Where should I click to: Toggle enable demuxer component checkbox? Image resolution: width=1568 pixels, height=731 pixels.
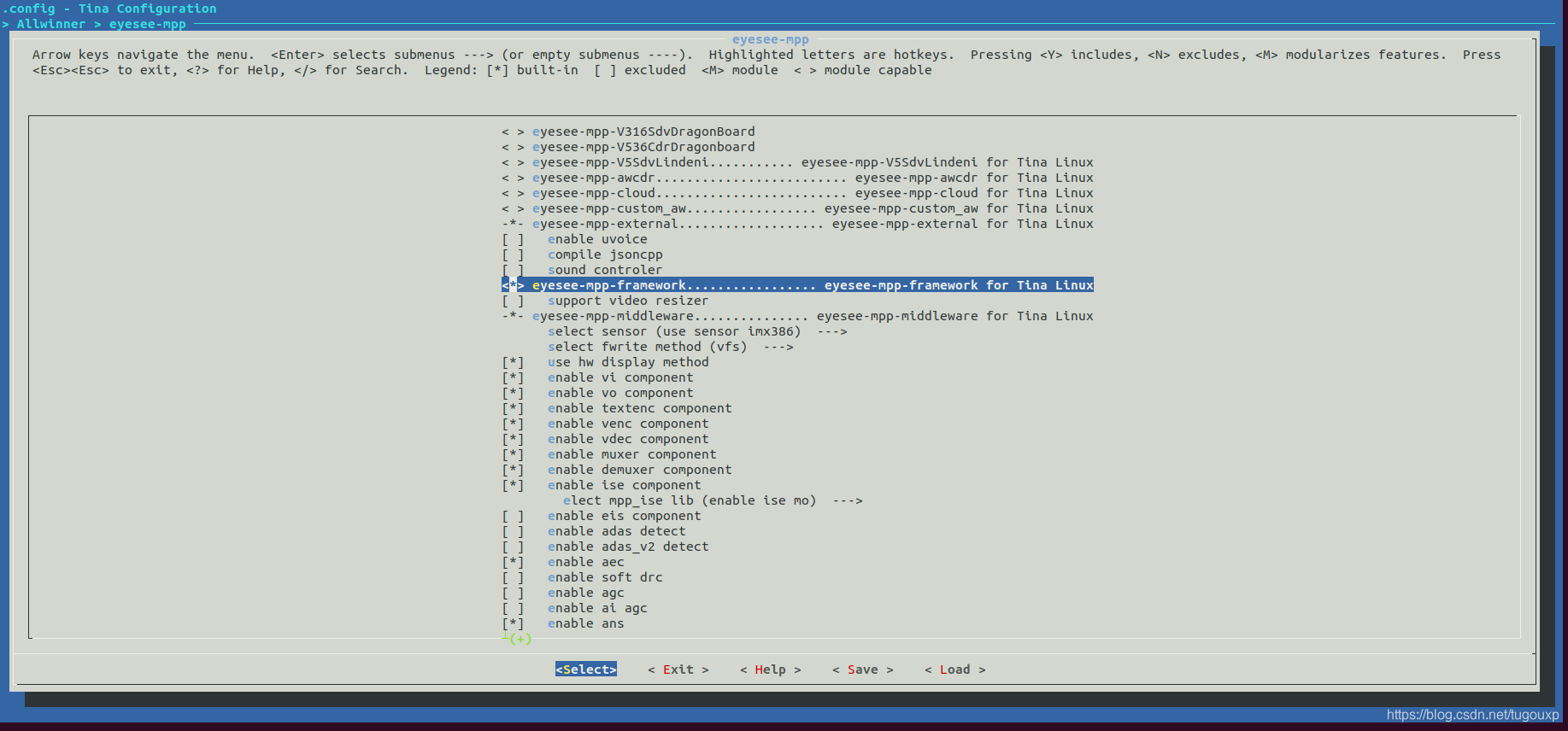click(513, 470)
